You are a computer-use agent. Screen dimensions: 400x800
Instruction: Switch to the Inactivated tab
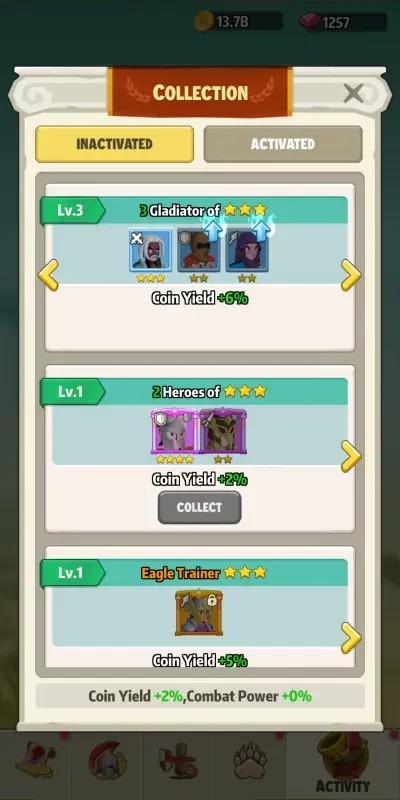(x=114, y=144)
